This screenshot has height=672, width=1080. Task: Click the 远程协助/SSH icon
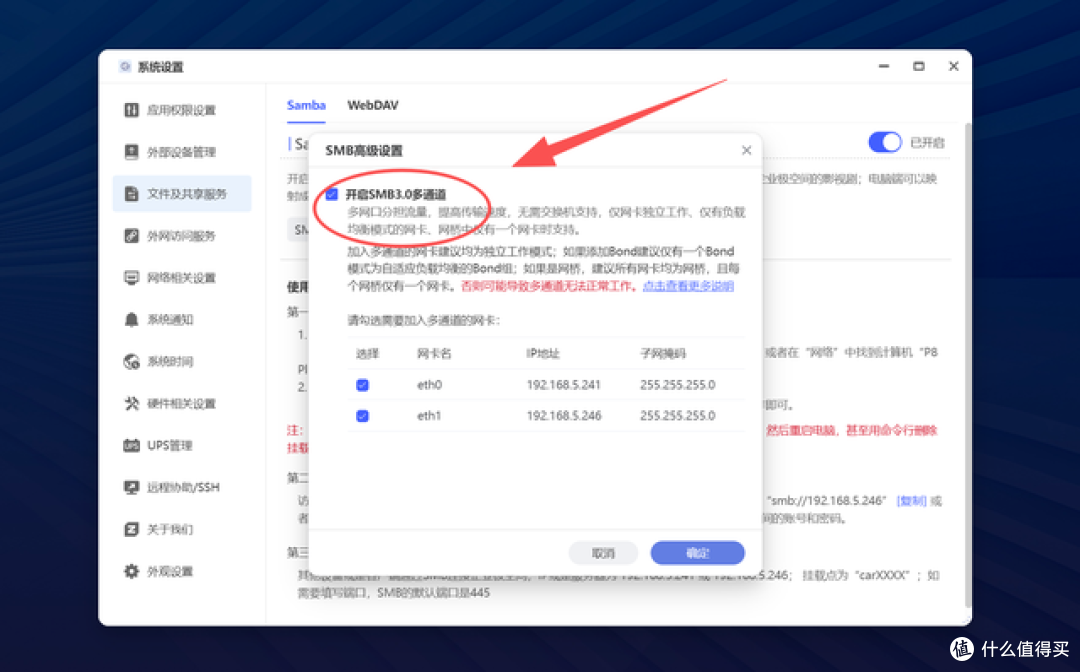(x=131, y=487)
